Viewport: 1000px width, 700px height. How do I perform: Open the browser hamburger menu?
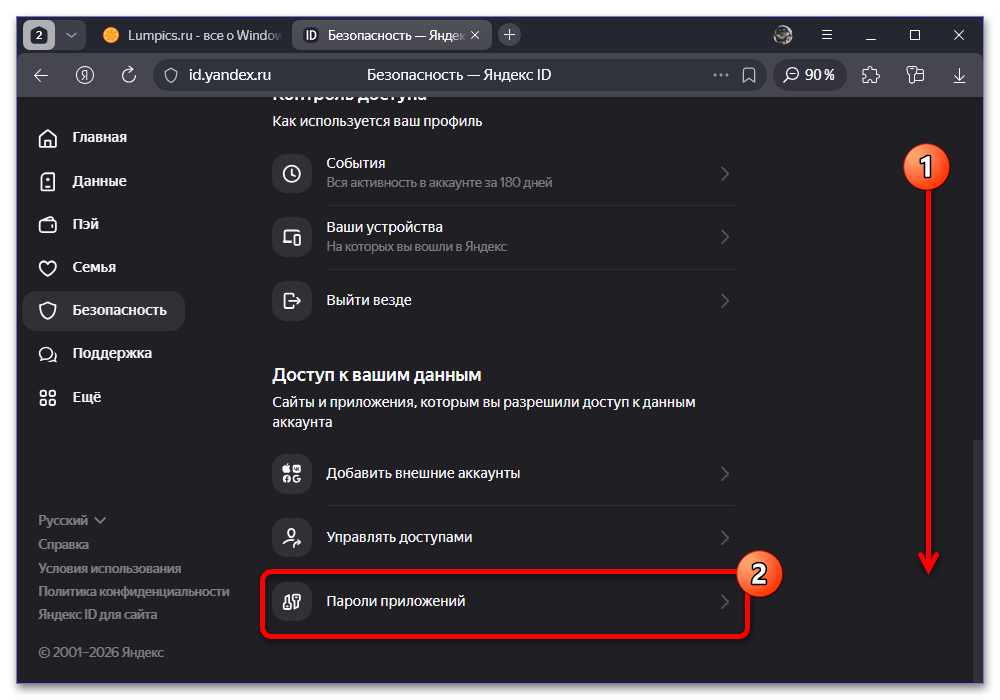click(x=827, y=35)
